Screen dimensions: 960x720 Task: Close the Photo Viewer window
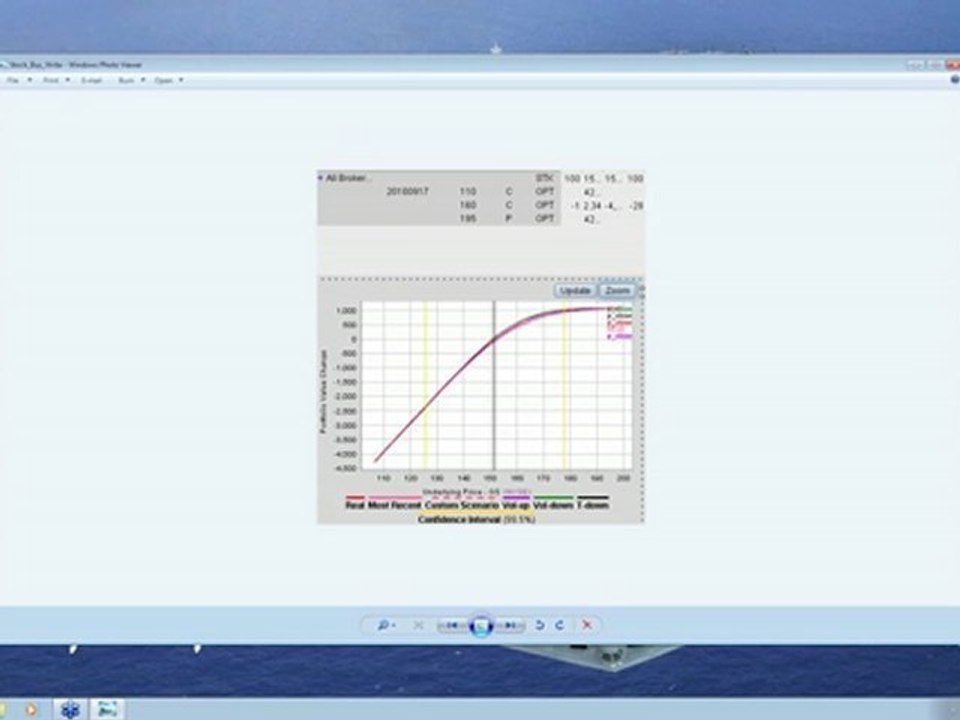pos(953,64)
